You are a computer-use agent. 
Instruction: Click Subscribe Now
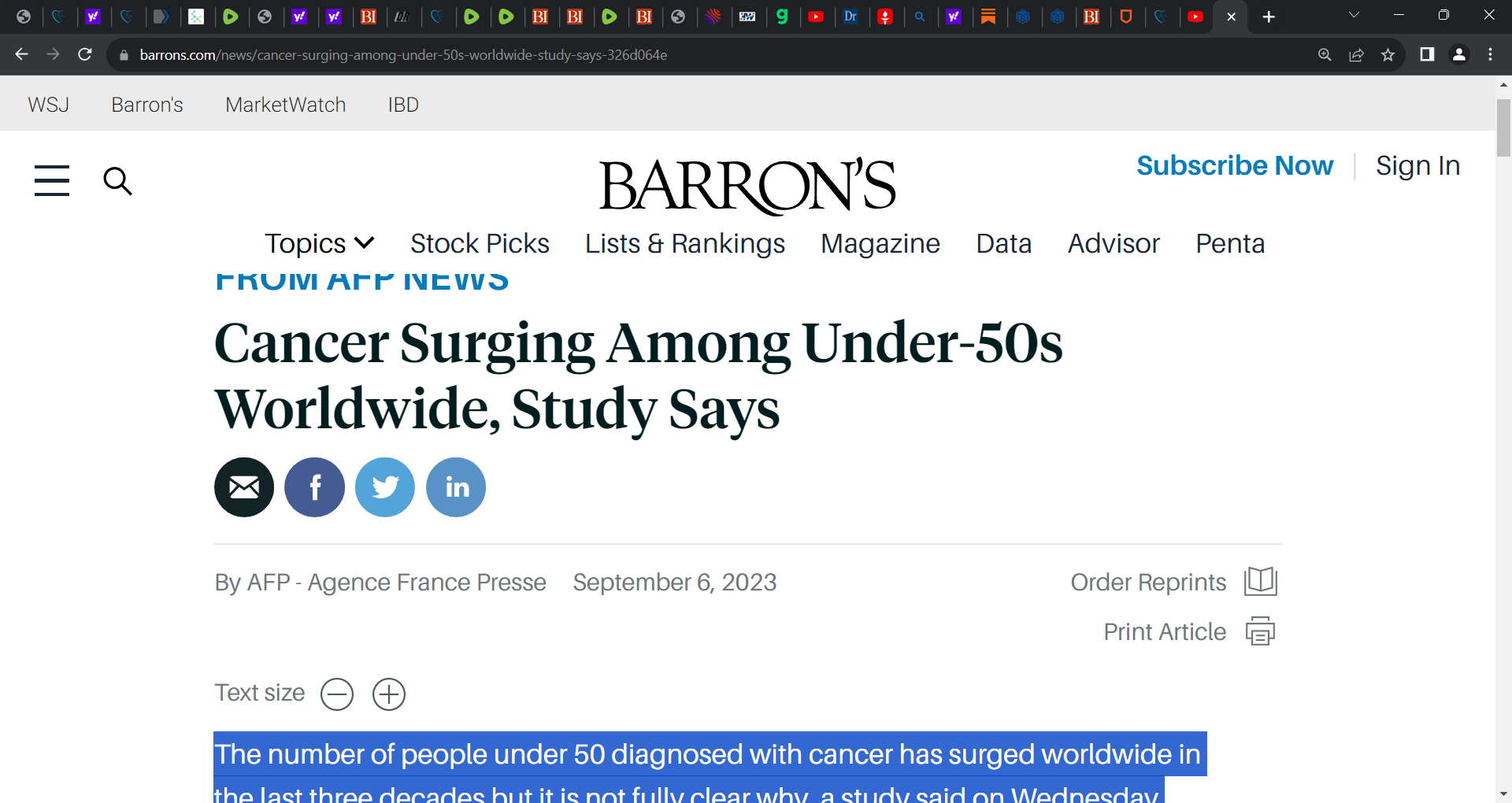tap(1235, 165)
